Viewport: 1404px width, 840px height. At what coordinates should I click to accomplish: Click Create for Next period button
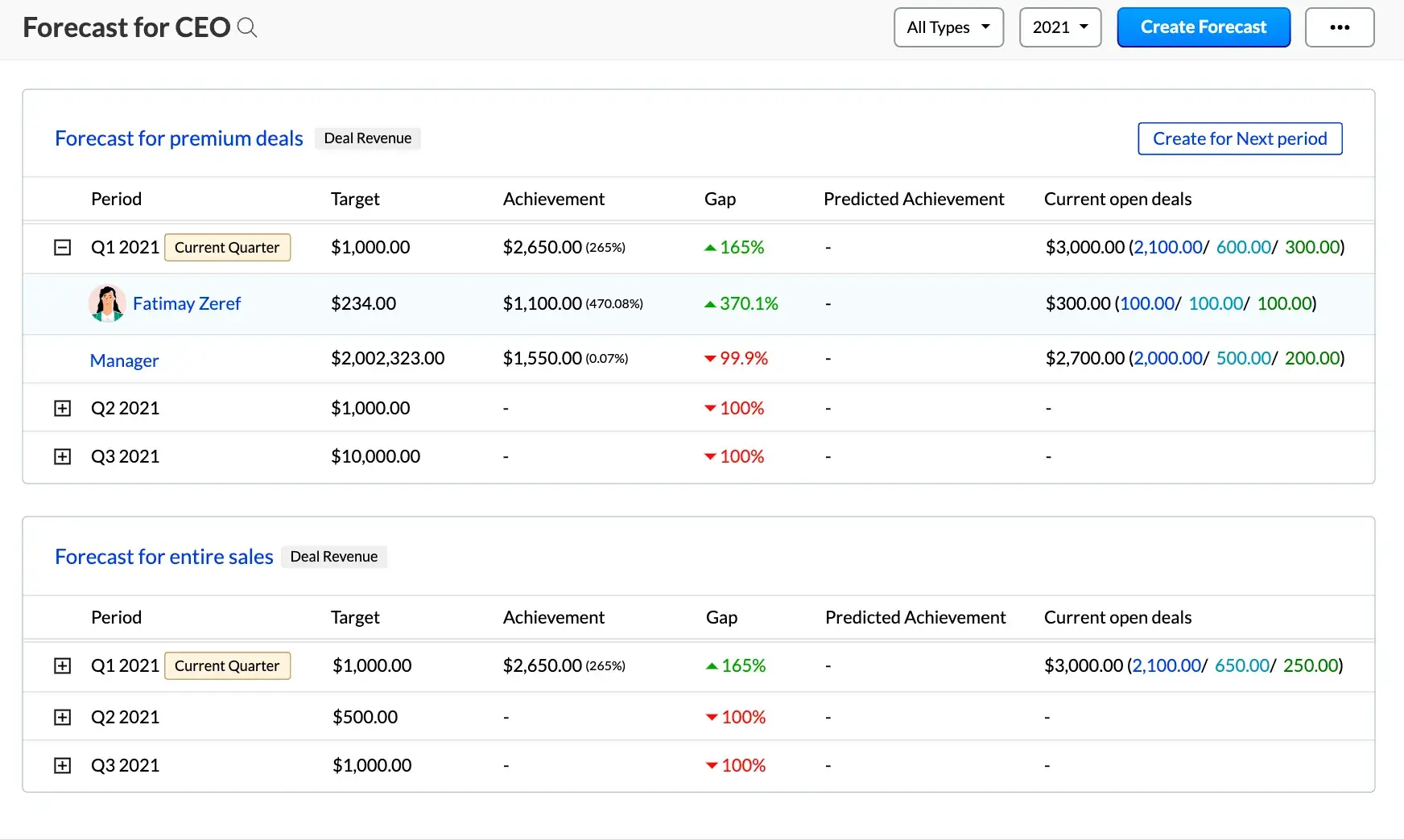tap(1239, 138)
